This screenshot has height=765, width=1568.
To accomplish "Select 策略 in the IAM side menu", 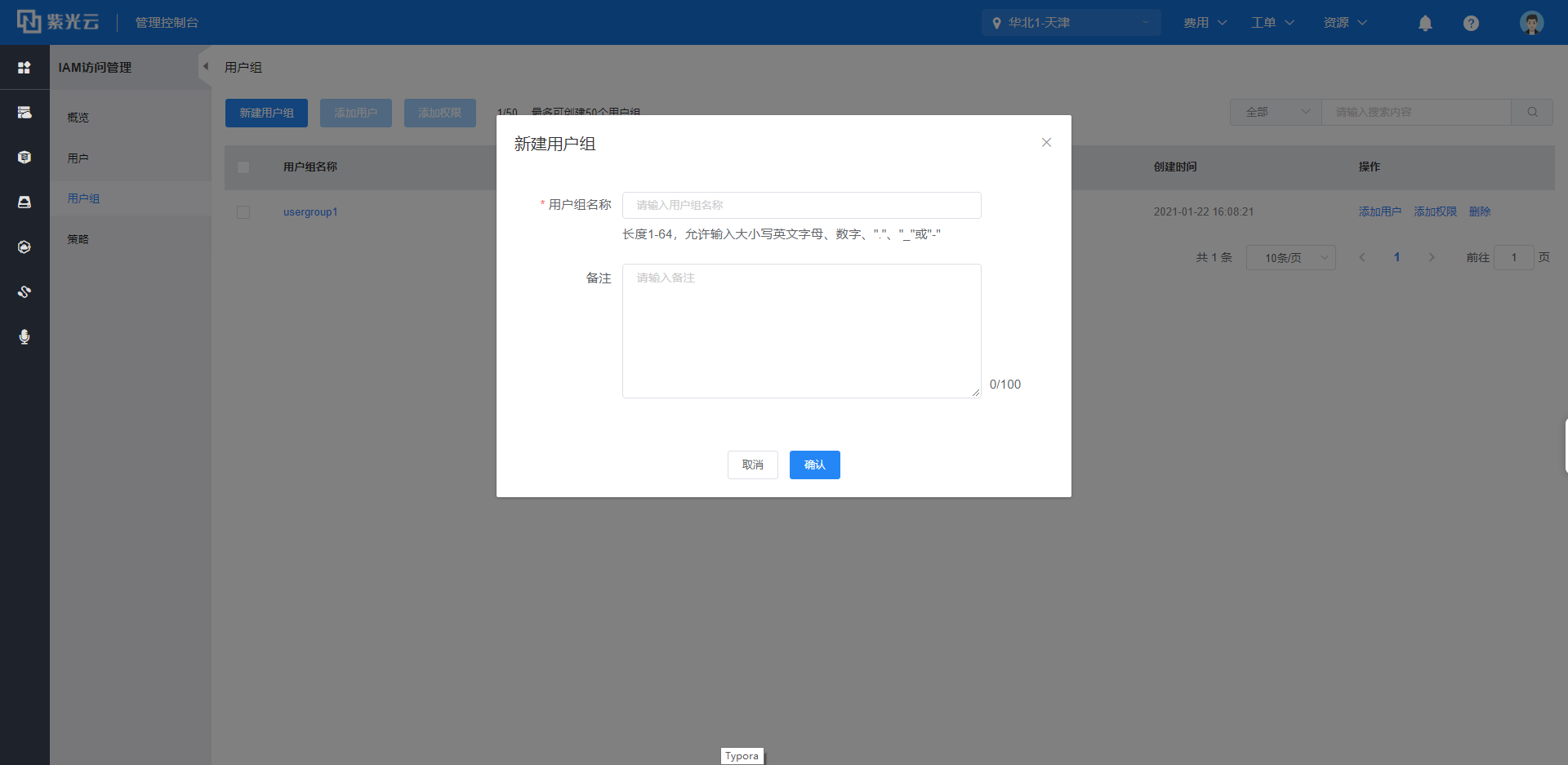I will click(x=78, y=239).
